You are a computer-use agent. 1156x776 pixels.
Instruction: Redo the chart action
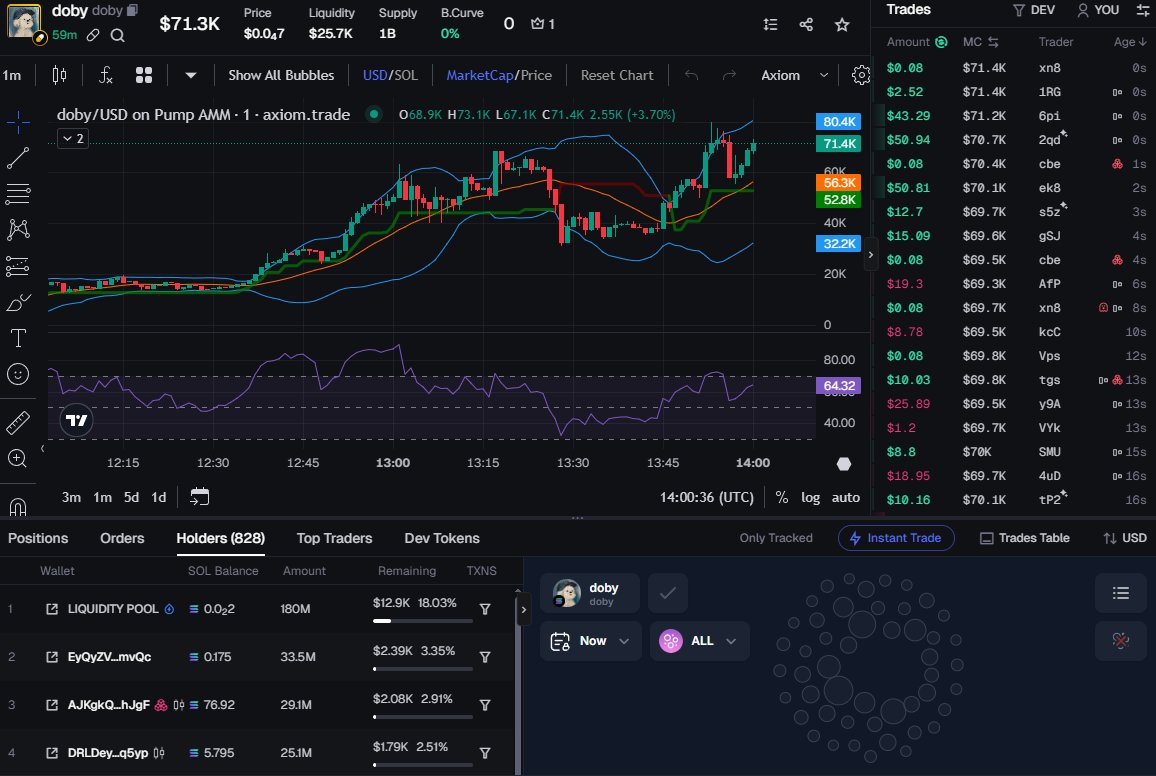pos(729,75)
